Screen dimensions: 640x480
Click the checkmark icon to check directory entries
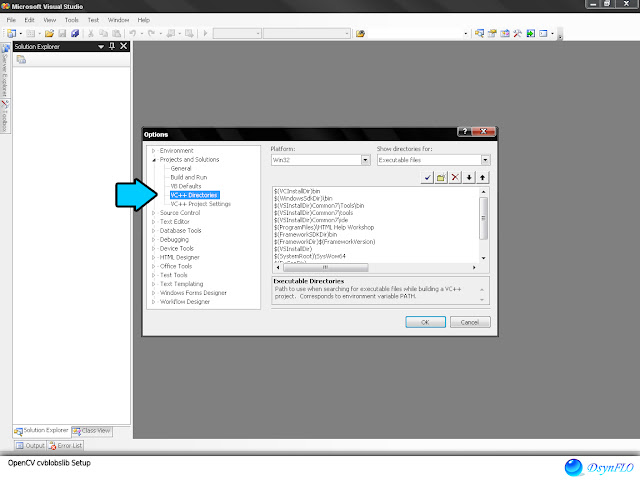427,178
